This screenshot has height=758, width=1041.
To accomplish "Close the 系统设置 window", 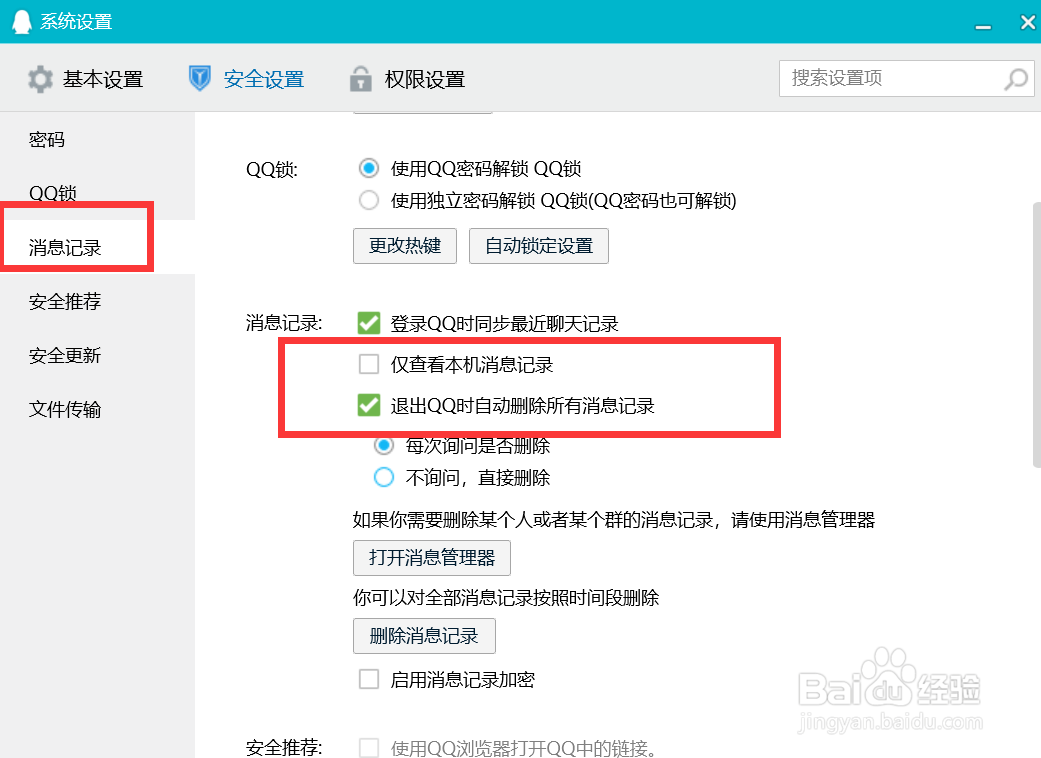I will point(1028,22).
